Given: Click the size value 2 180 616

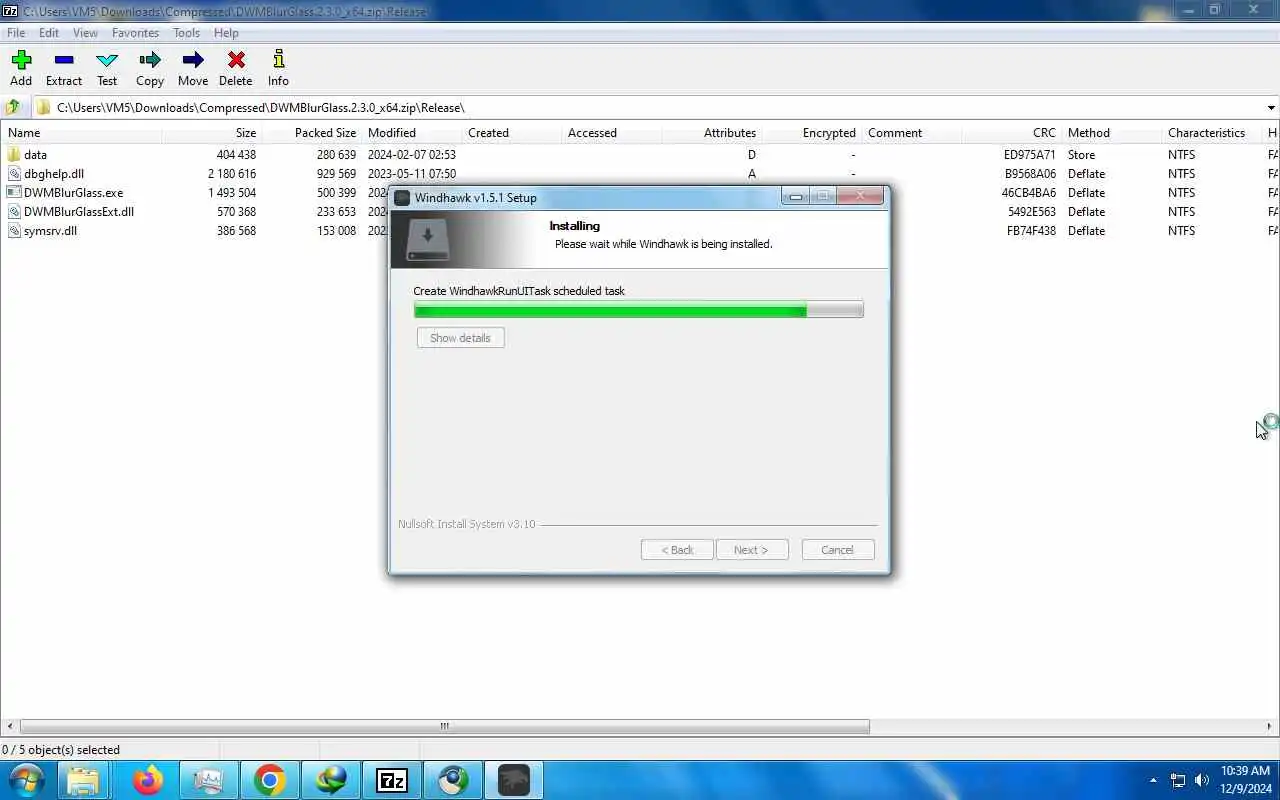Looking at the screenshot, I should pyautogui.click(x=232, y=174).
